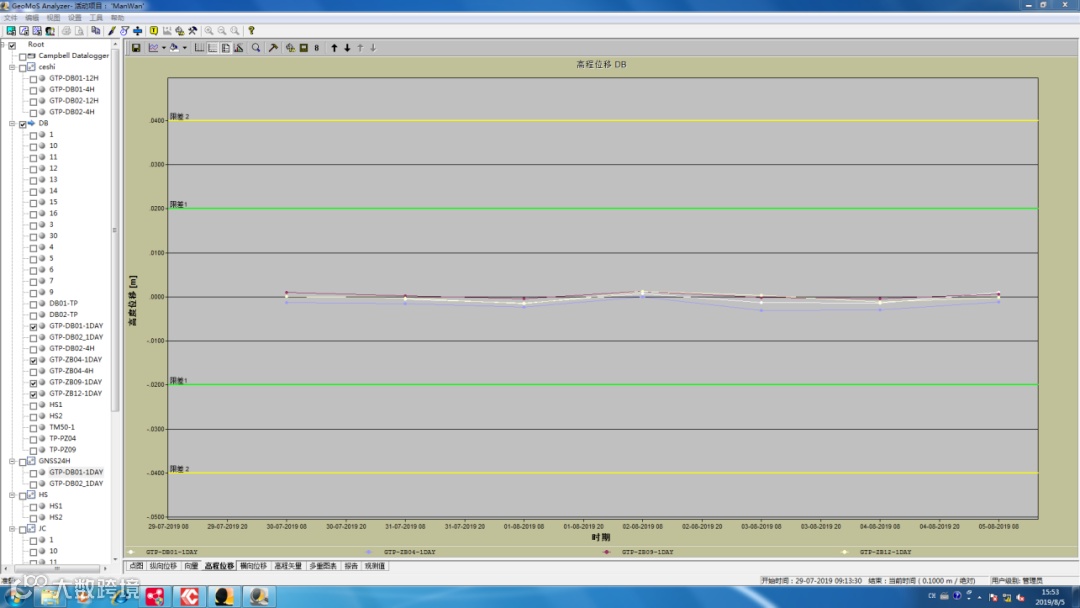Viewport: 1080px width, 608px height.
Task: Click the save chart icon
Action: 136,47
